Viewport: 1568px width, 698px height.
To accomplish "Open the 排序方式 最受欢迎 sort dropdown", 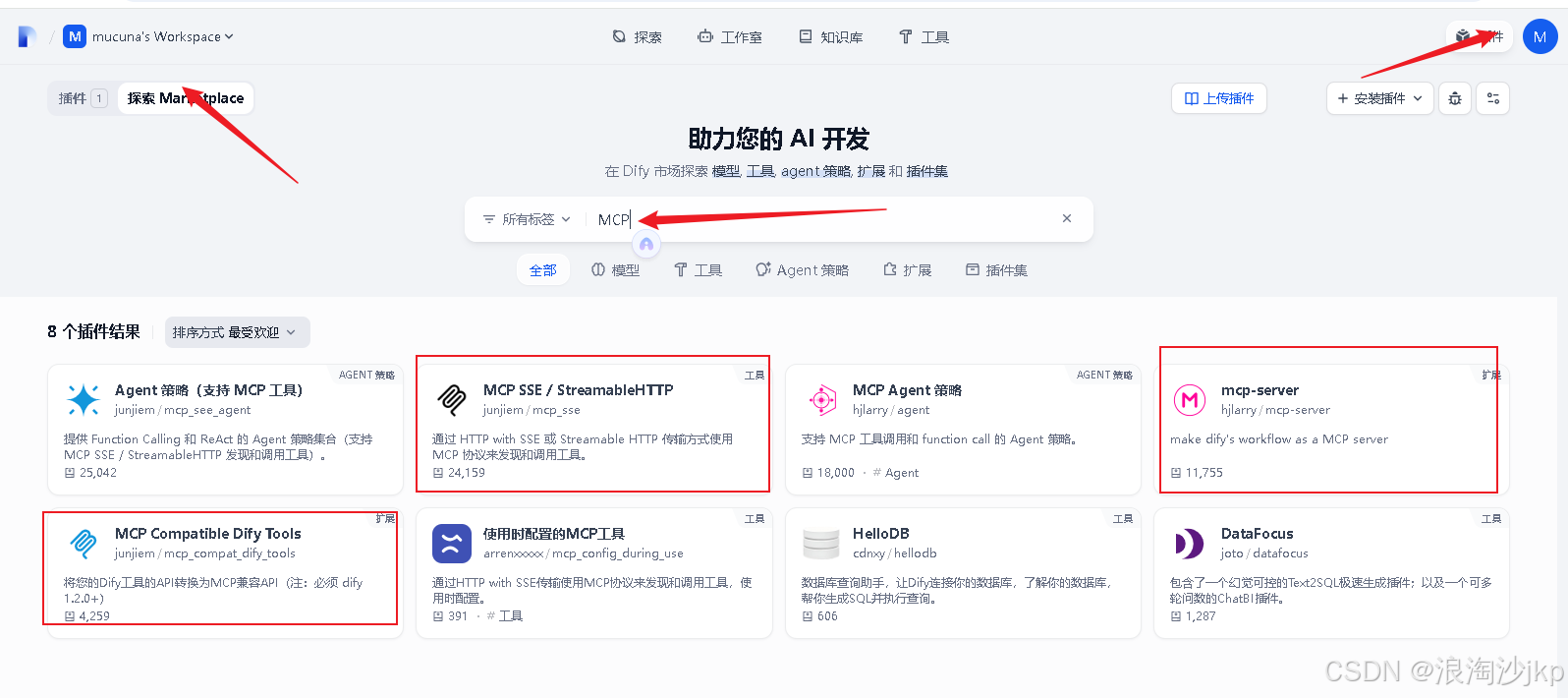I will pyautogui.click(x=237, y=332).
